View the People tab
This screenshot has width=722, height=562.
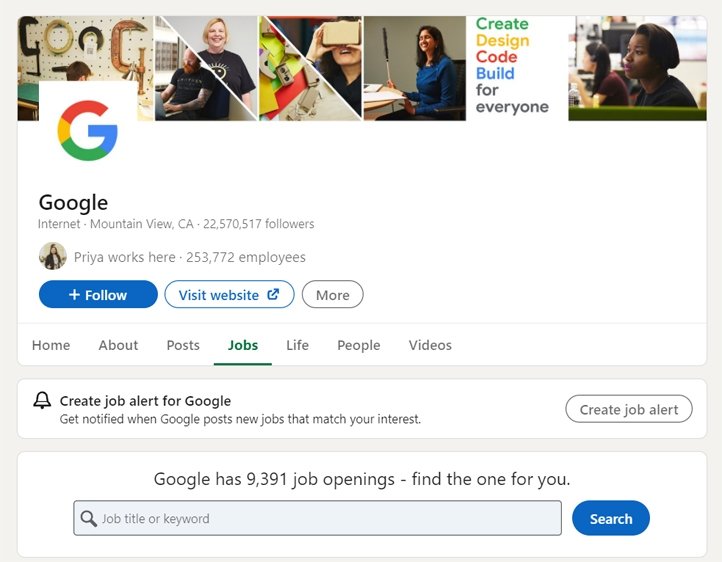pos(358,345)
